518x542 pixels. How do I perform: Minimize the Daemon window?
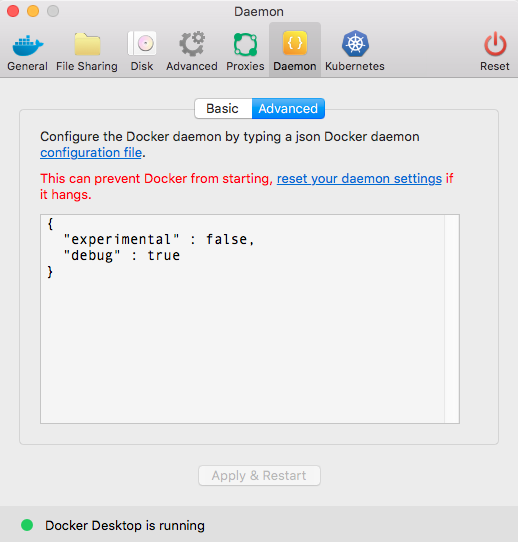[33, 11]
